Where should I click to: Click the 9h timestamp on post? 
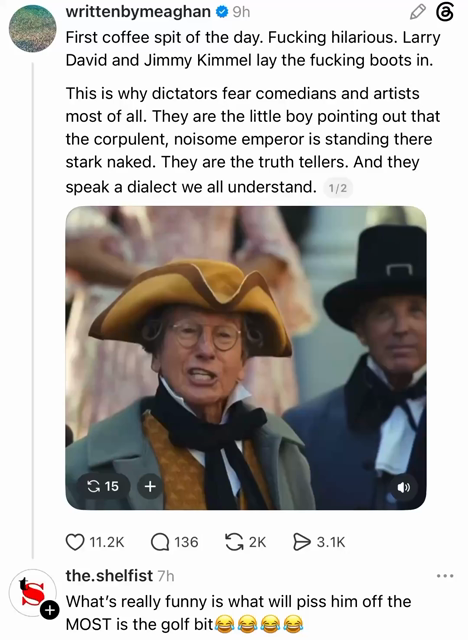point(241,12)
